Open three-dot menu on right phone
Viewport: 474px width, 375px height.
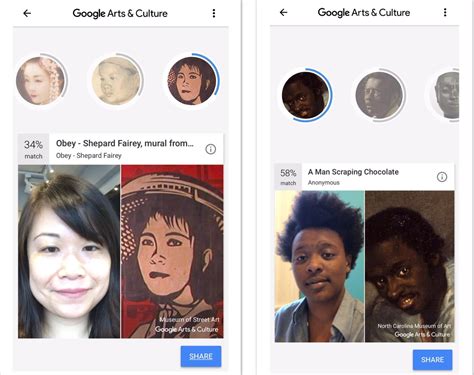(x=445, y=13)
